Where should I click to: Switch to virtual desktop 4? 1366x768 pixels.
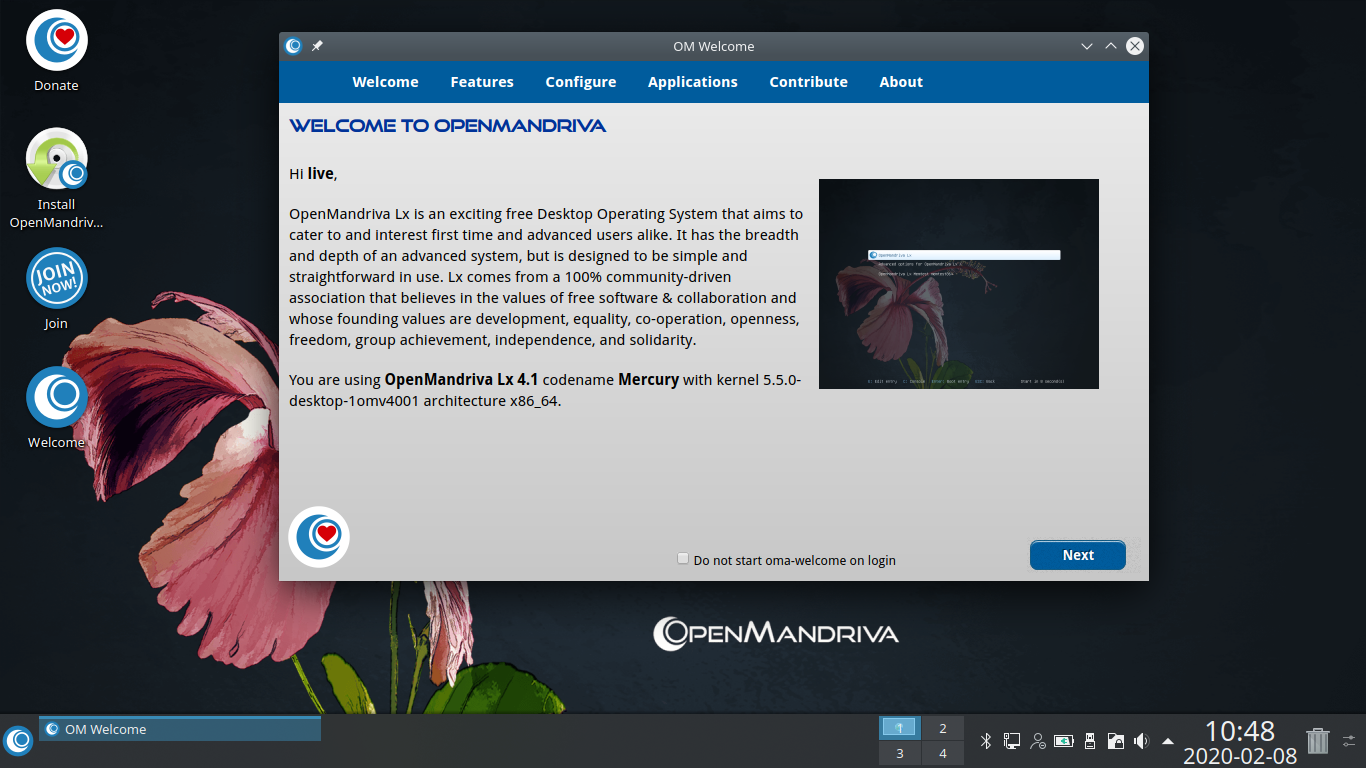[943, 753]
